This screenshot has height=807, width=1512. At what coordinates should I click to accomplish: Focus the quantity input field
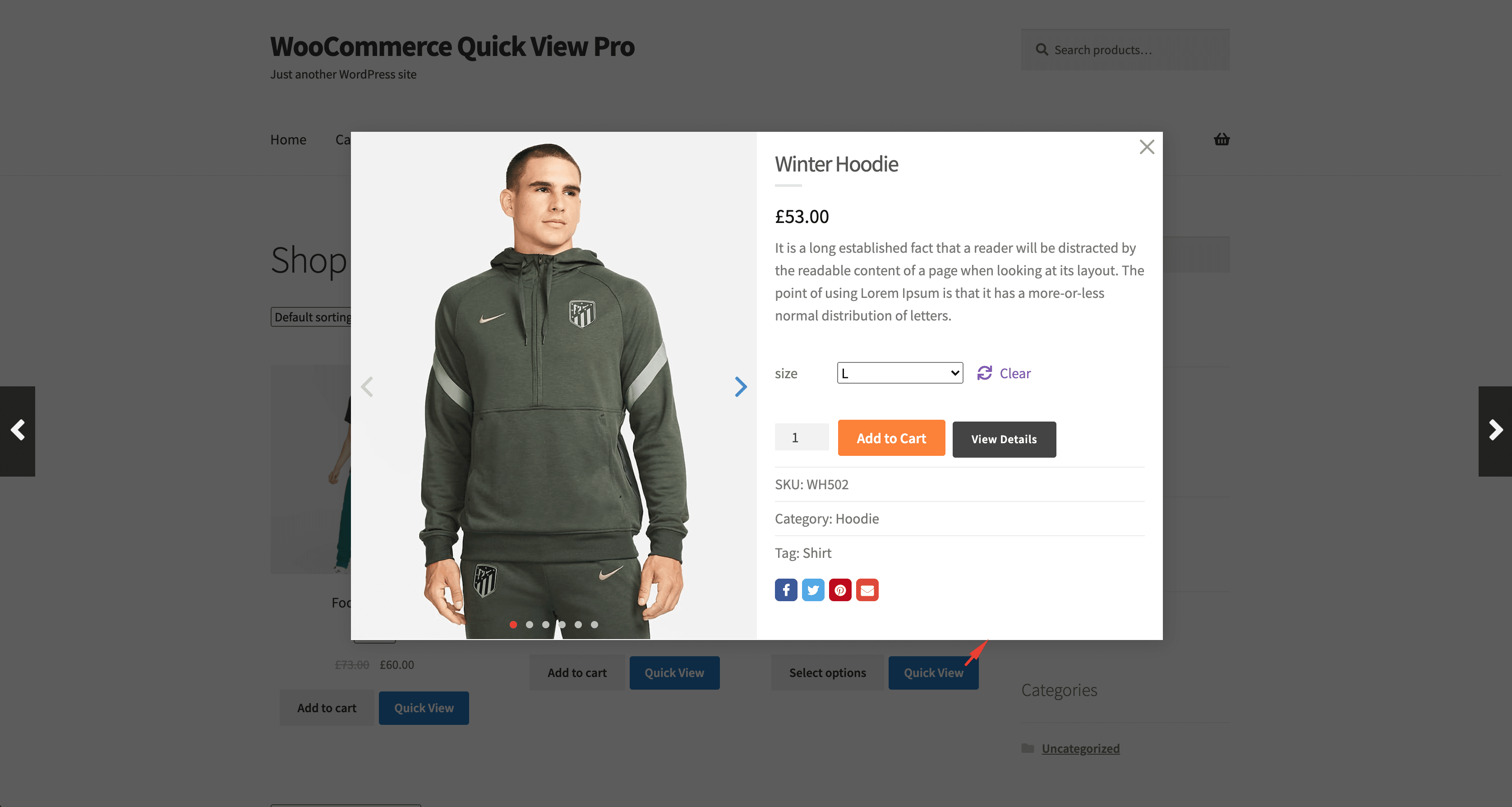tap(801, 437)
